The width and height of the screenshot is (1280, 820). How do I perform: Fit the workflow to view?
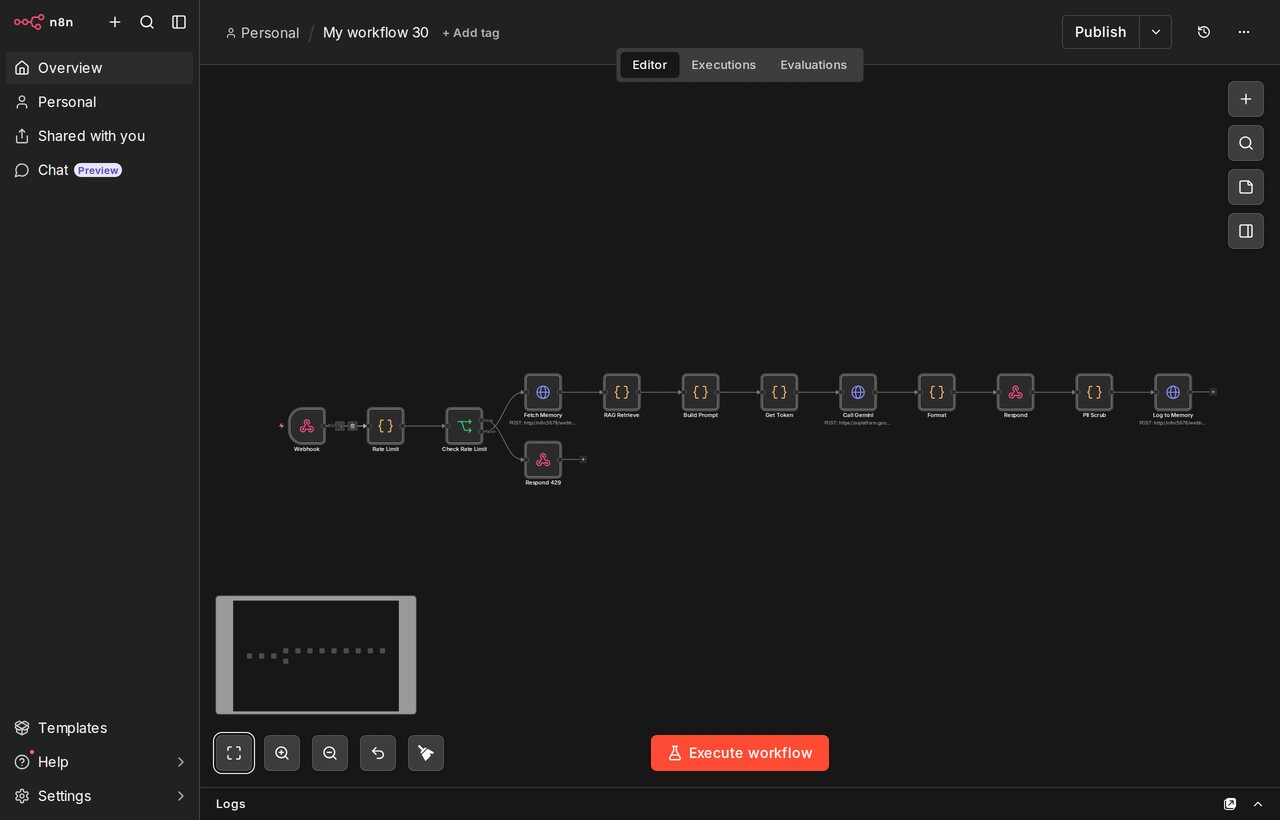pos(234,753)
